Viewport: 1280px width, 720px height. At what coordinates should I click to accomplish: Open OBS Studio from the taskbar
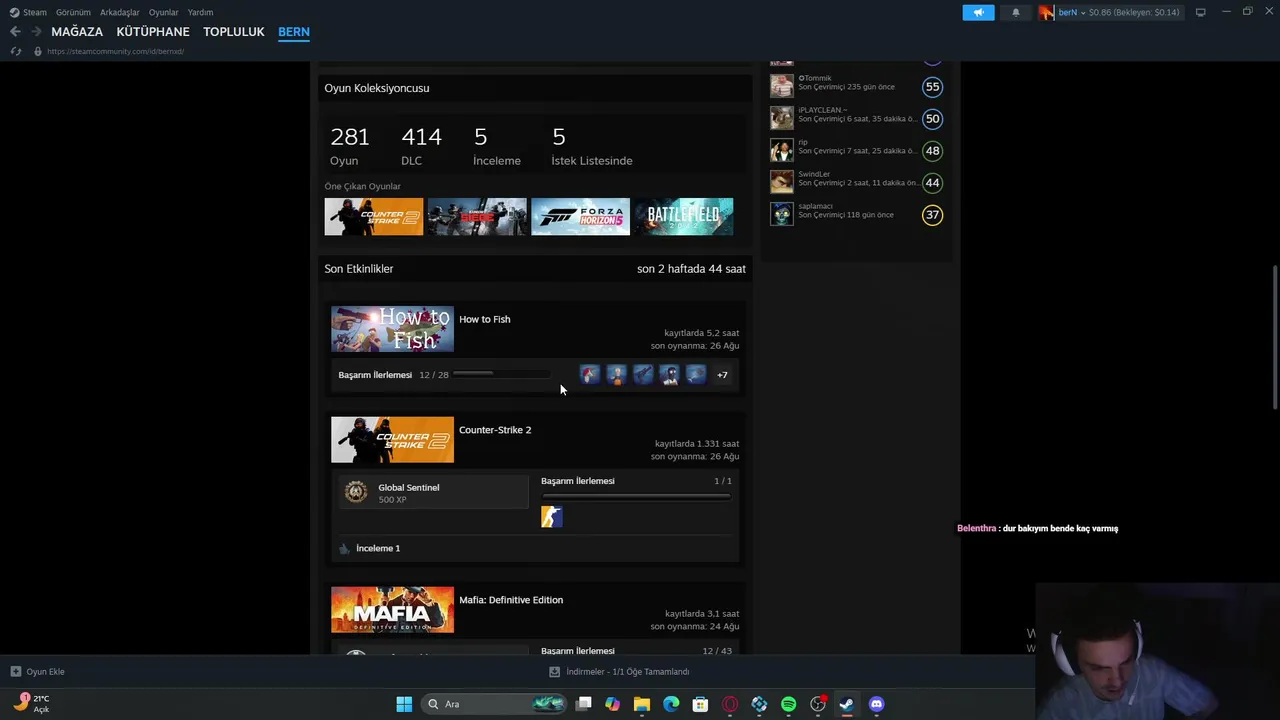818,704
